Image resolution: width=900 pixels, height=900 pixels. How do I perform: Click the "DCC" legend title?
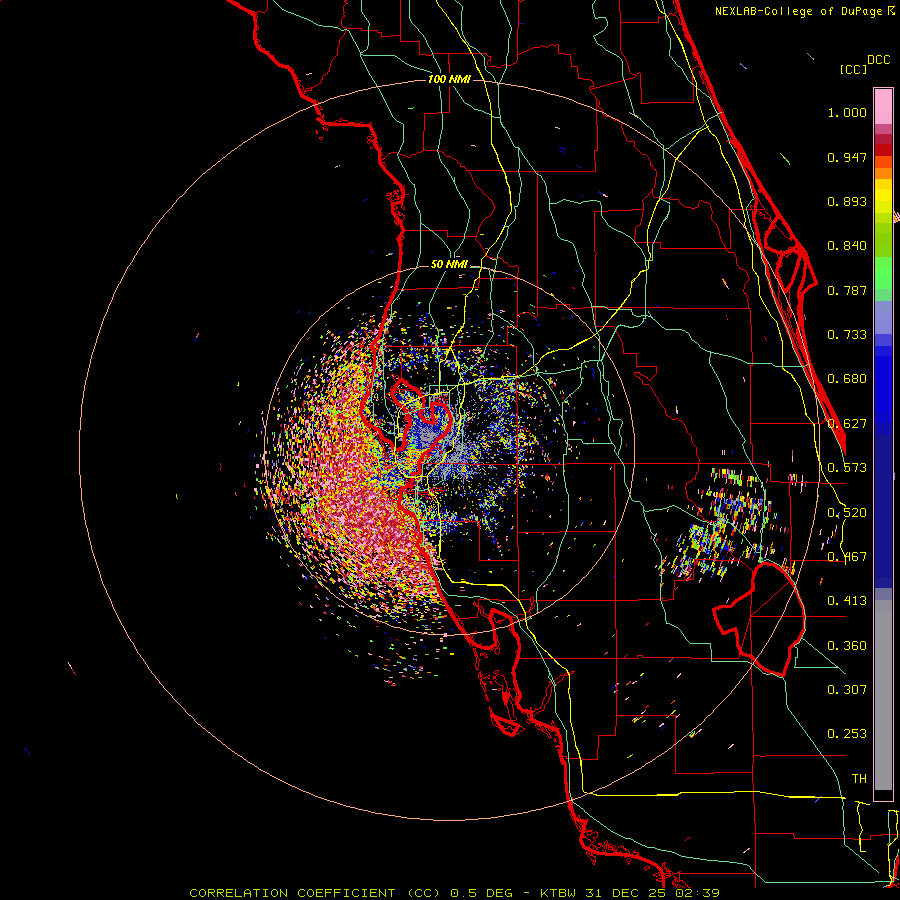pyautogui.click(x=879, y=60)
